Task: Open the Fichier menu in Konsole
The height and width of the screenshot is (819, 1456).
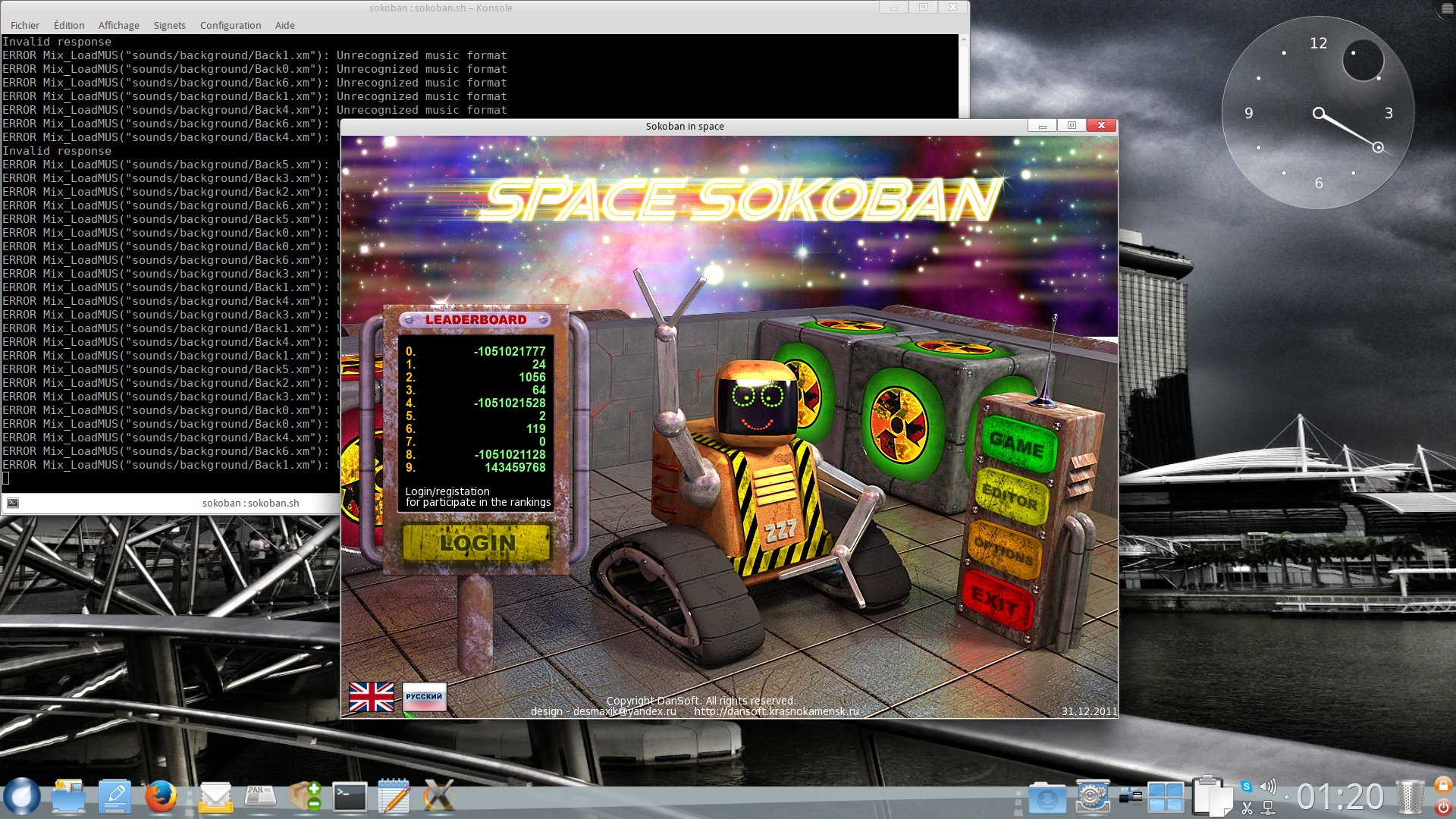Action: [x=25, y=25]
